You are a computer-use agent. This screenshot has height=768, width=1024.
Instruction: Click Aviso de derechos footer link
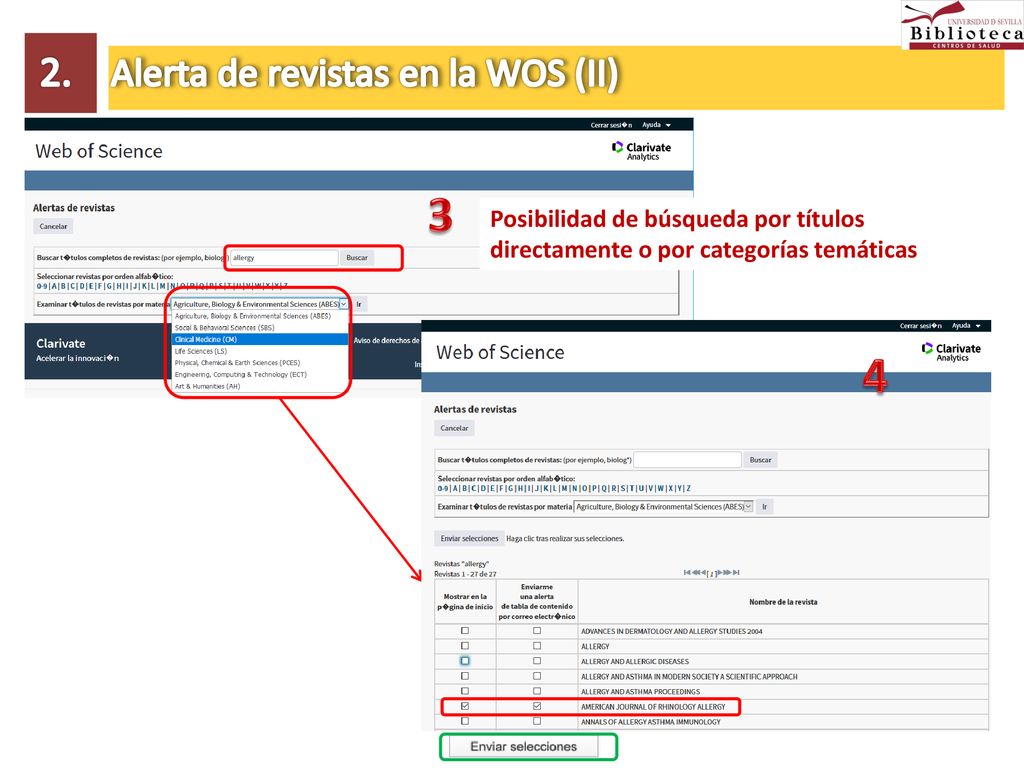(x=387, y=340)
